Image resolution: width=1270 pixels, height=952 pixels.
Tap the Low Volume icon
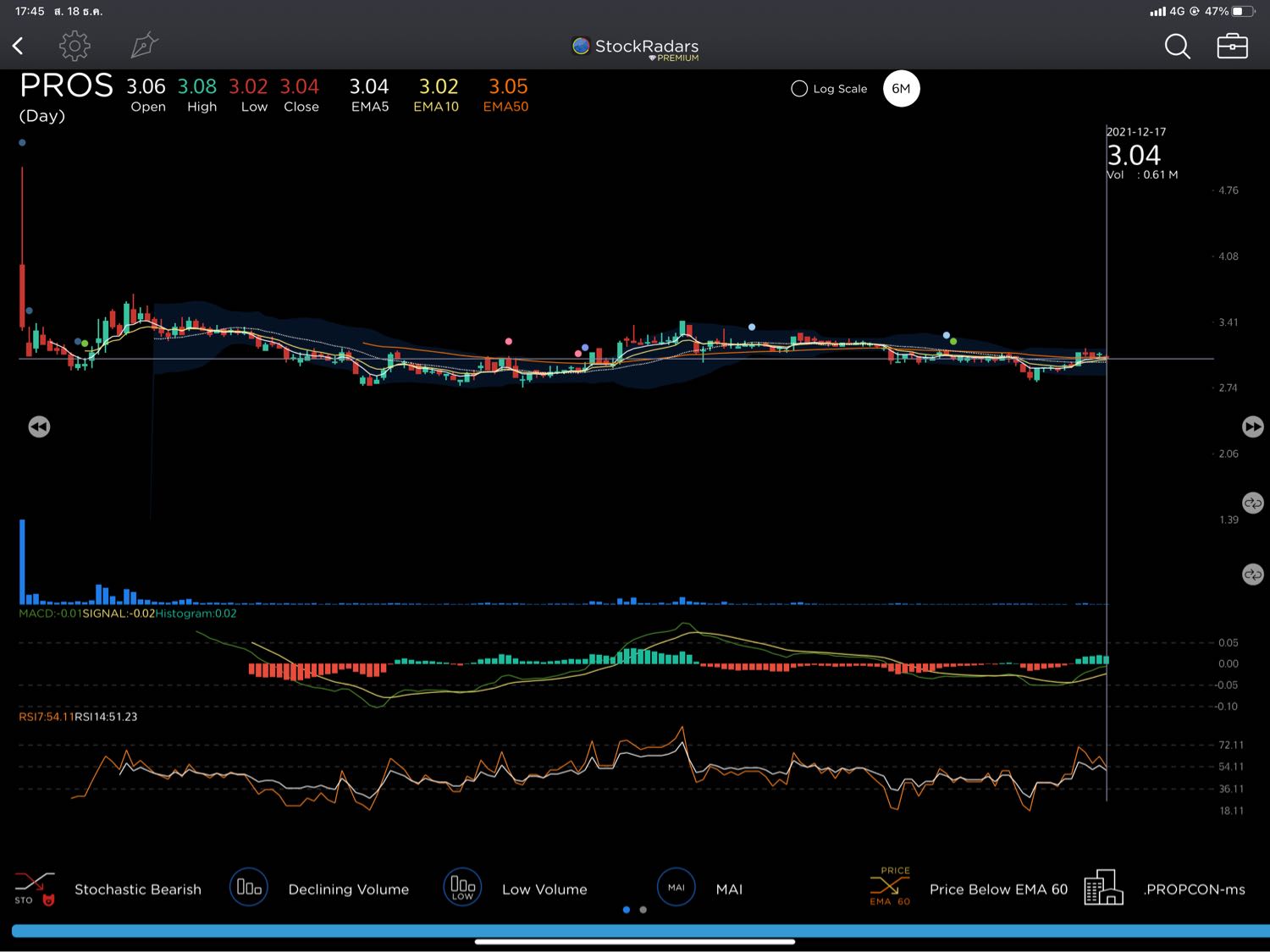tap(462, 888)
